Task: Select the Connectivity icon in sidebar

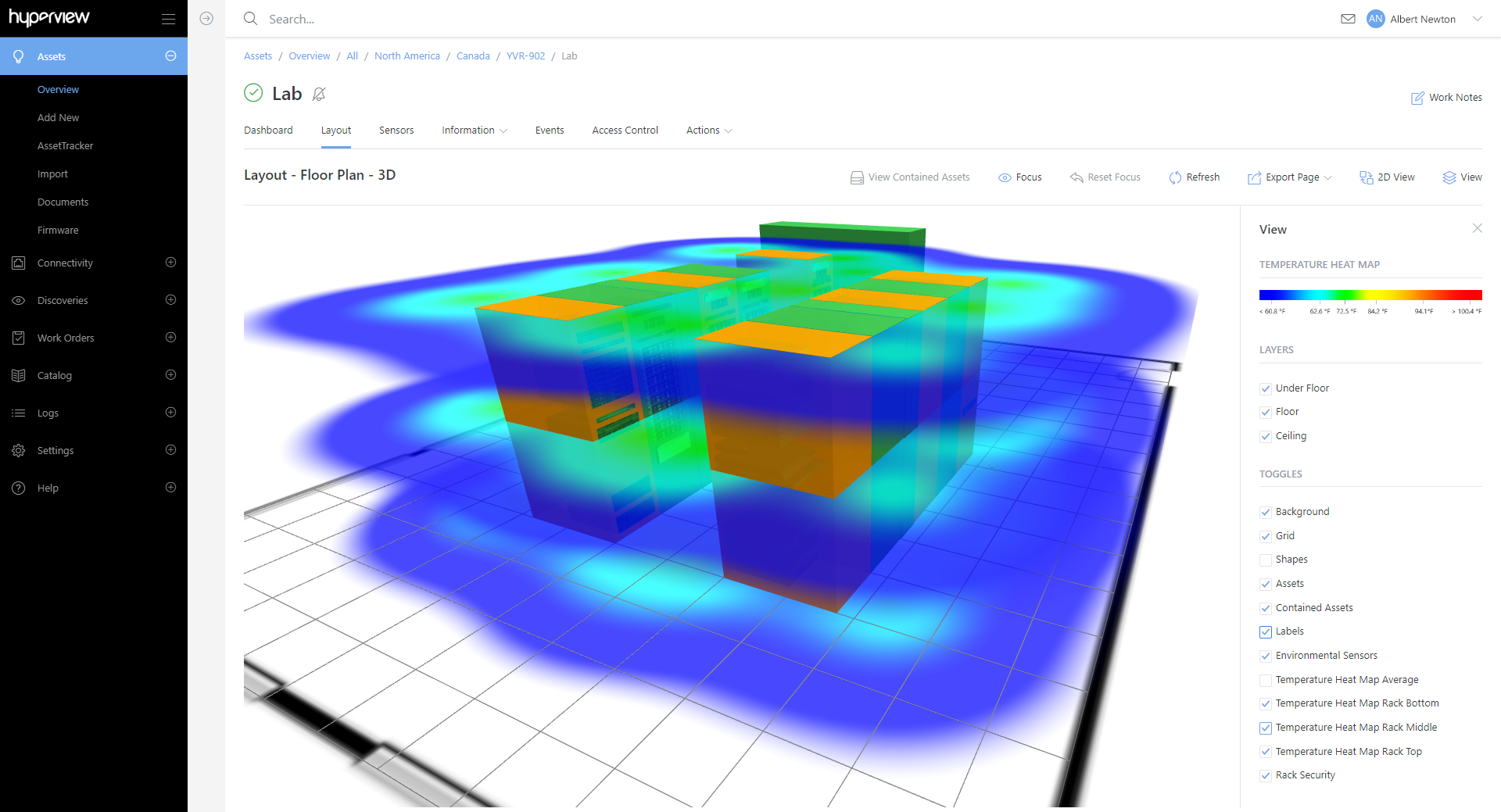Action: click(17, 263)
